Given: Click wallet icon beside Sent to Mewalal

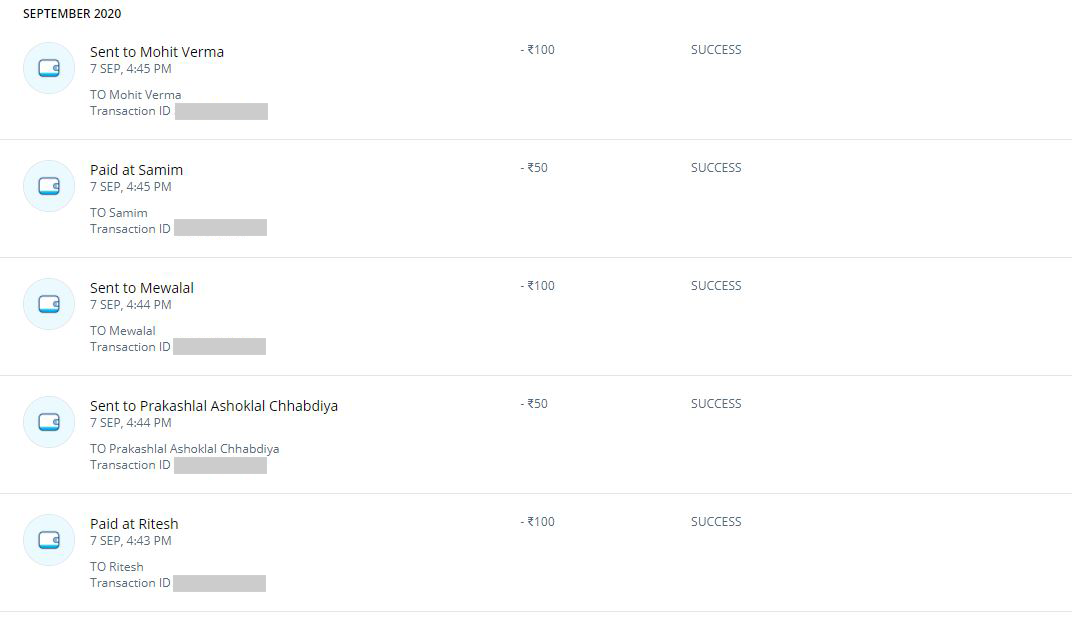Looking at the screenshot, I should [49, 304].
